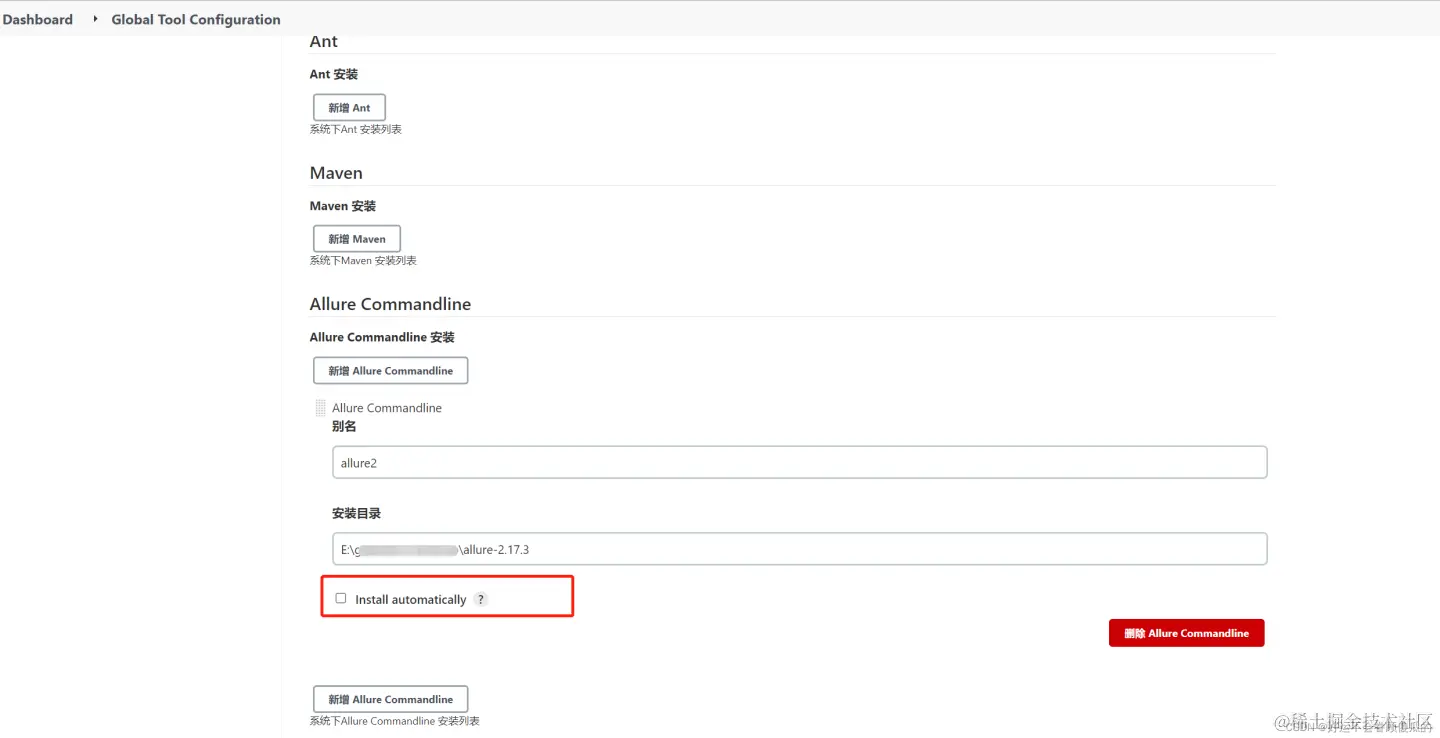
Task: Select the Ant 安装 label text
Action: tap(334, 74)
